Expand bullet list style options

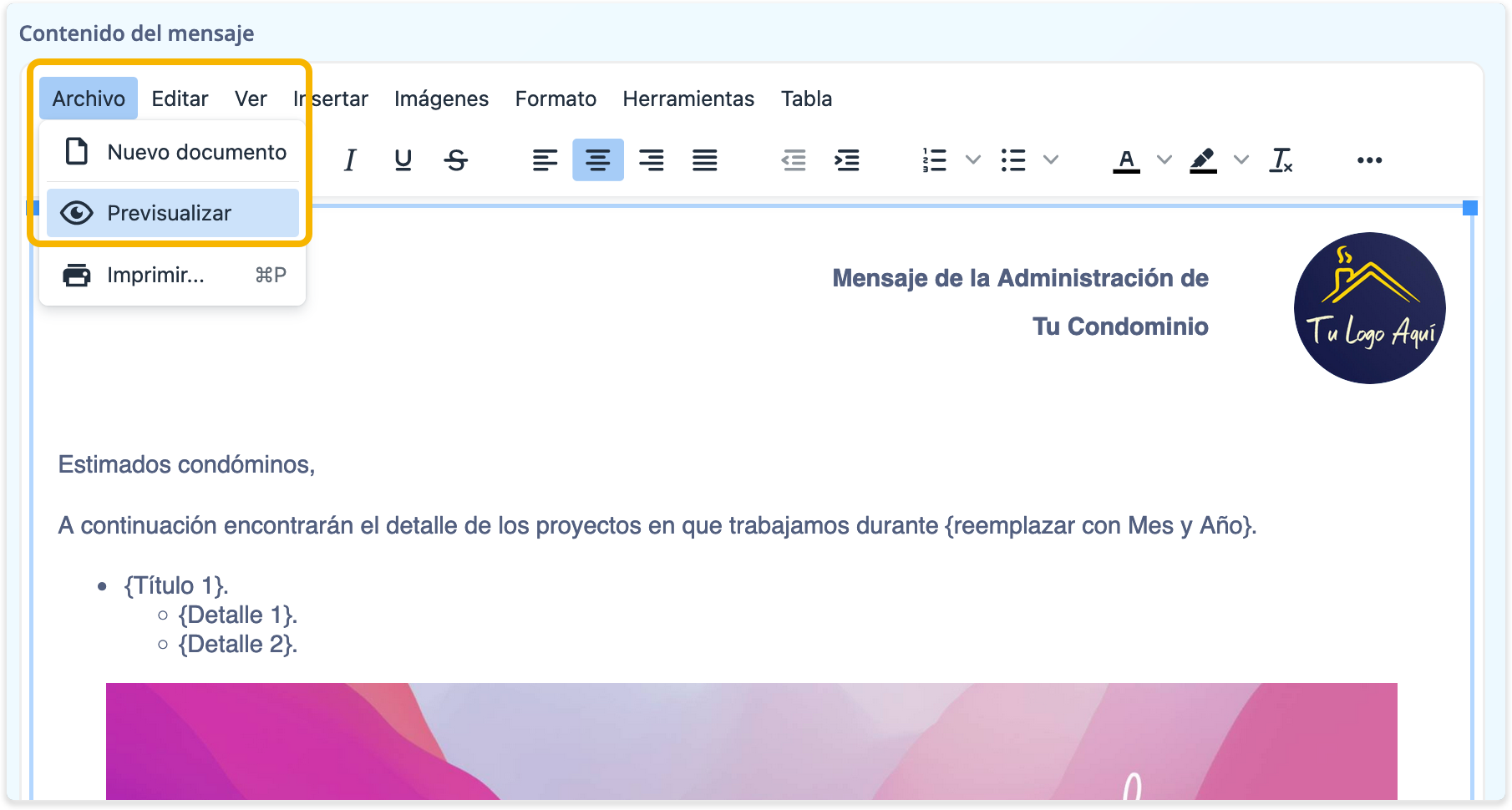click(1052, 159)
